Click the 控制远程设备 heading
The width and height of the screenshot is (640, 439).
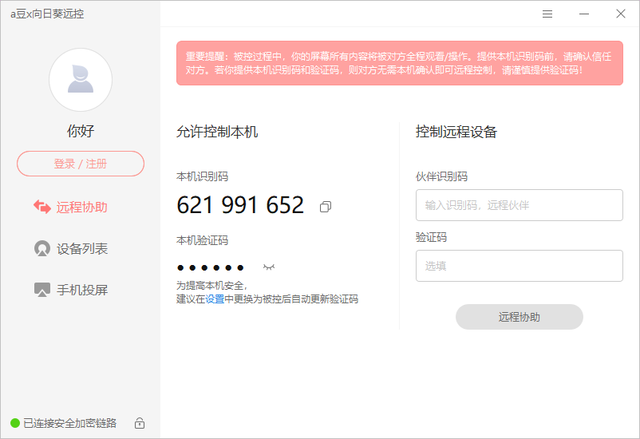[456, 132]
